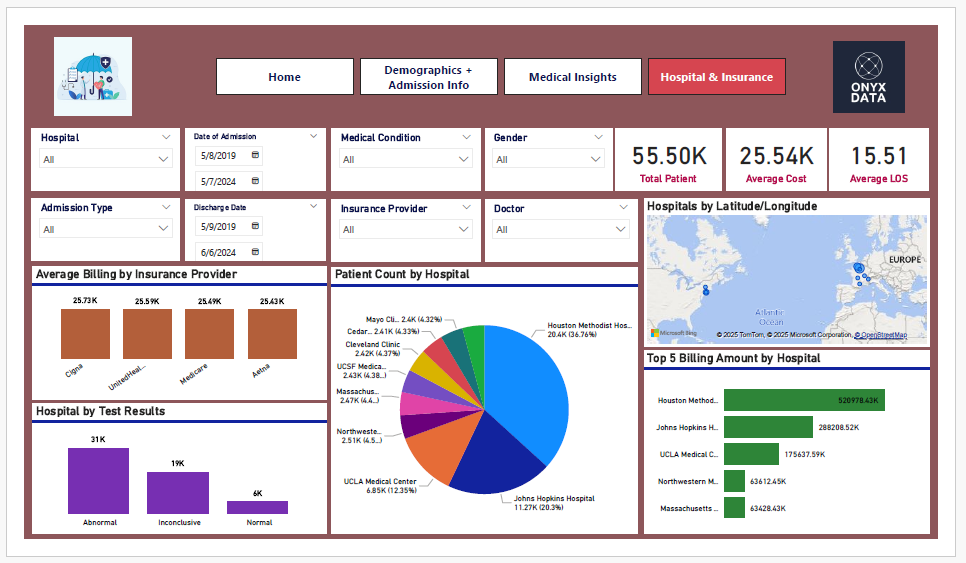Click the Top 5 Billing Amount by Hospital title

[x=733, y=358]
